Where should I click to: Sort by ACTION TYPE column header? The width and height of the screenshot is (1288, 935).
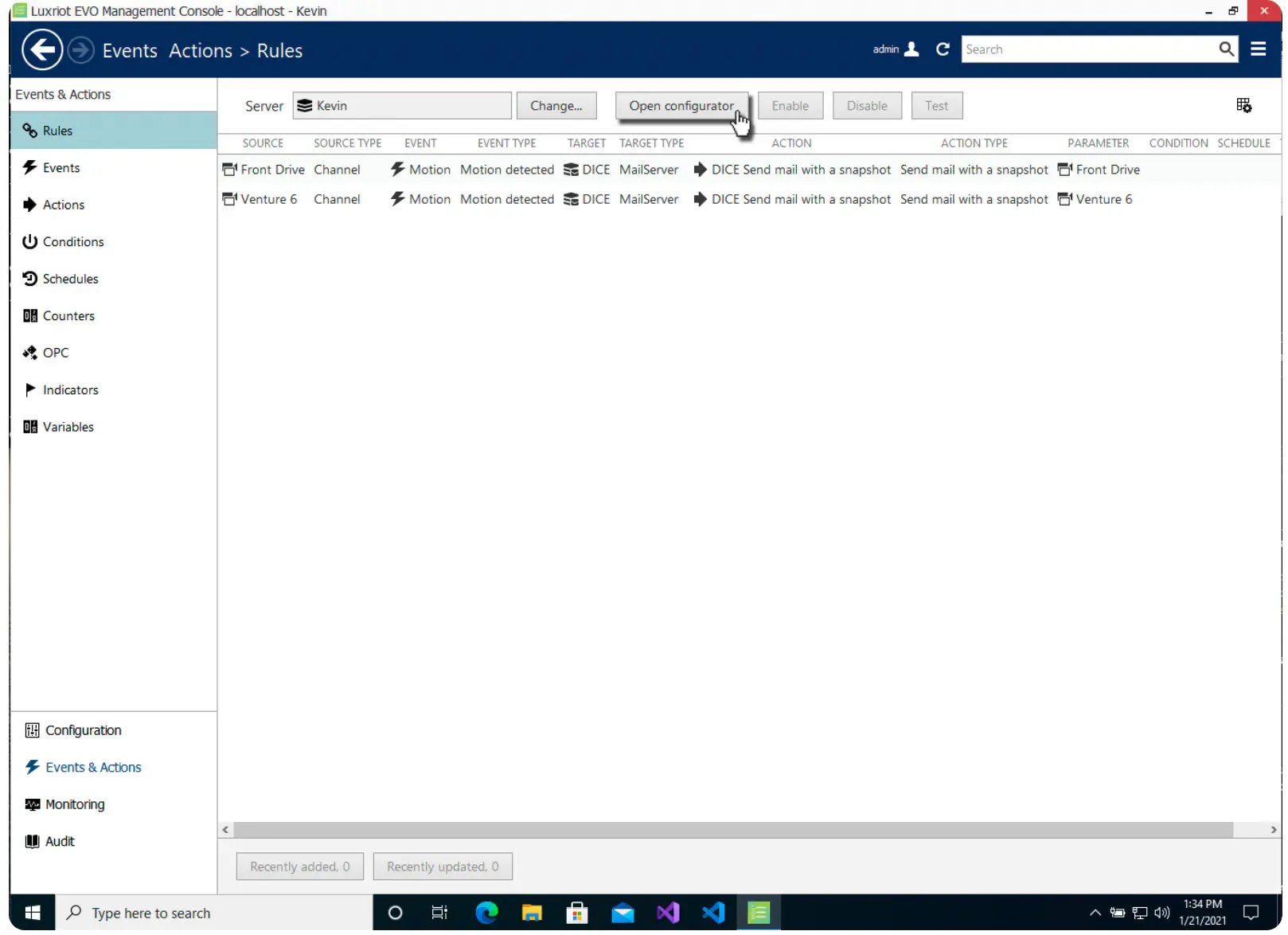[974, 143]
